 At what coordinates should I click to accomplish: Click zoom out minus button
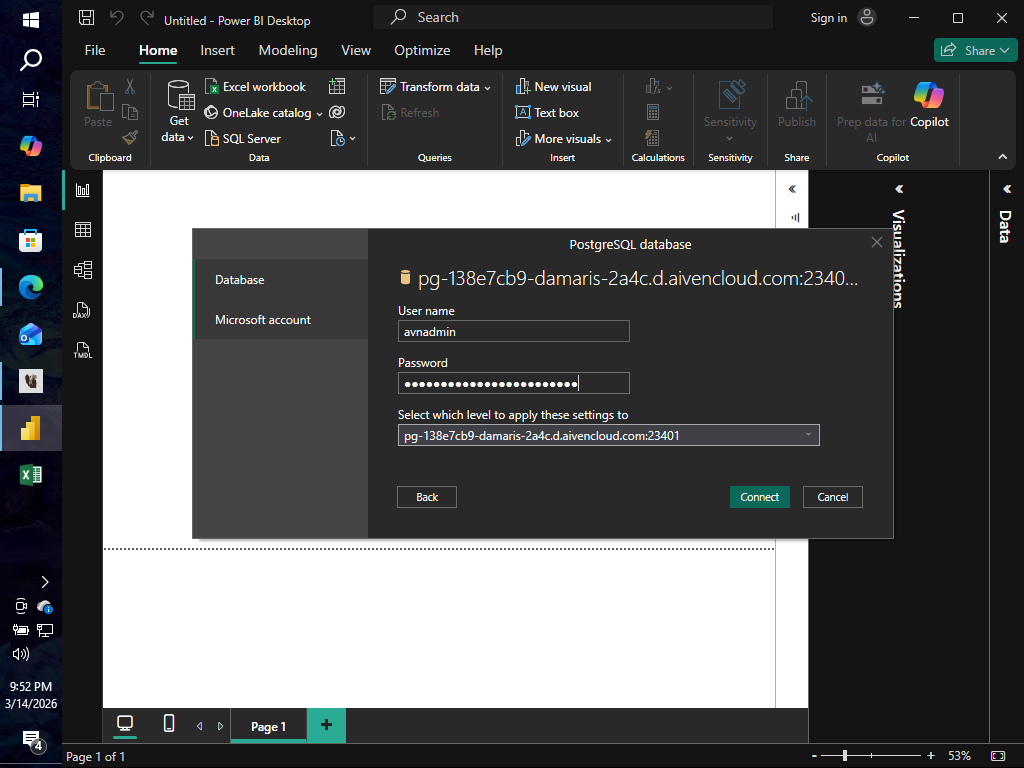[814, 756]
